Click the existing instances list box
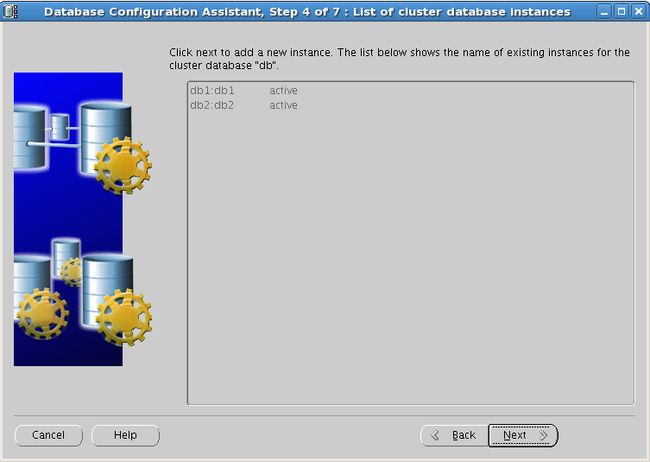Image resolution: width=650 pixels, height=462 pixels. click(x=410, y=243)
